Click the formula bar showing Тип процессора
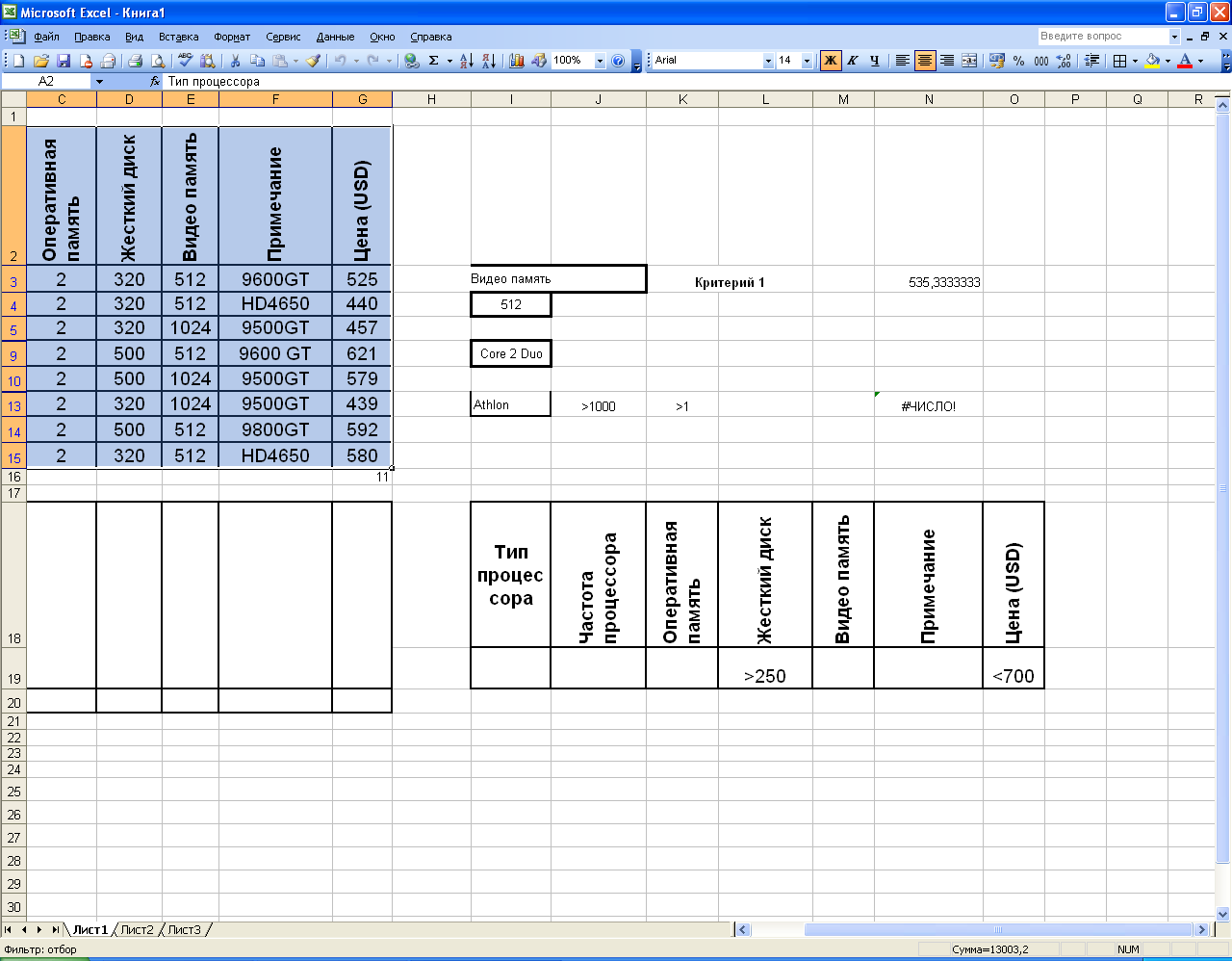Viewport: 1232px width, 961px height. pos(693,82)
